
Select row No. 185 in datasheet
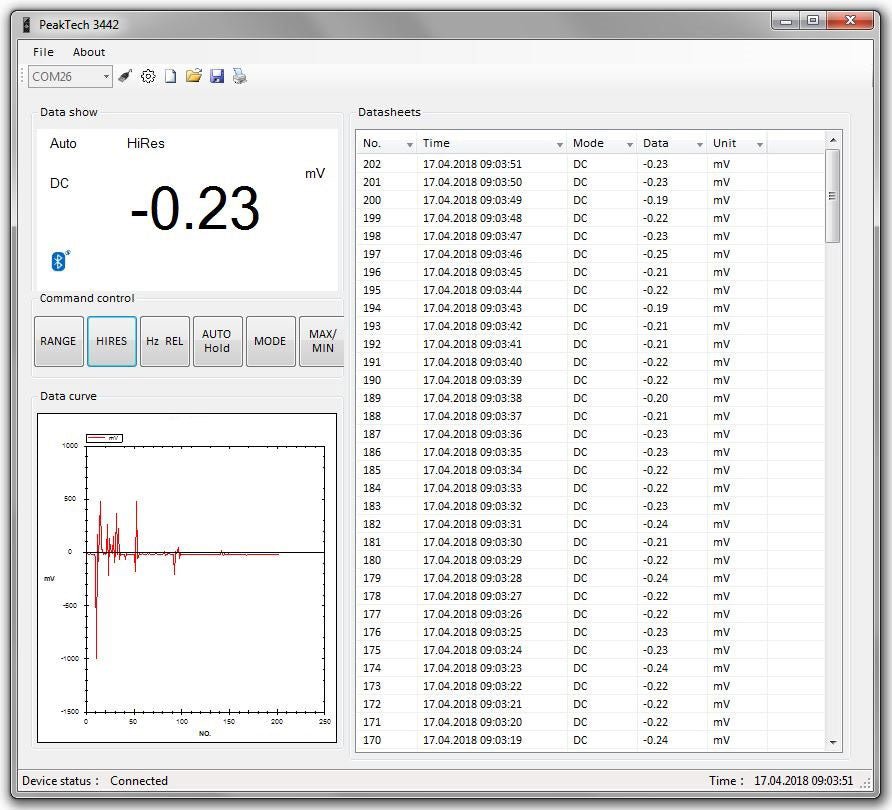point(590,470)
